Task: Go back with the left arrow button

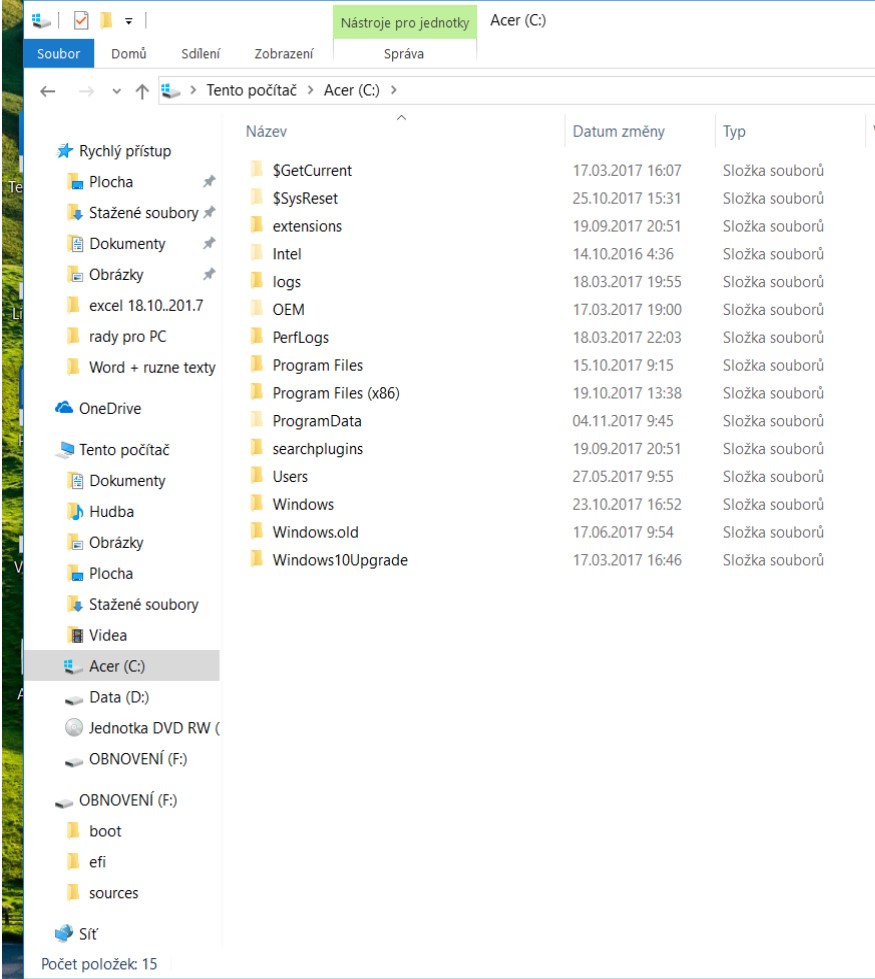Action: pos(48,92)
